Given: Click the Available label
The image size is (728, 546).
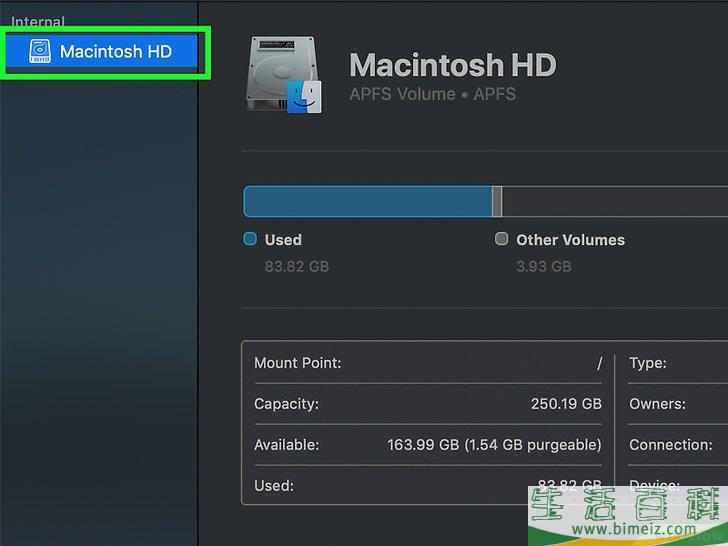Looking at the screenshot, I should 286,445.
